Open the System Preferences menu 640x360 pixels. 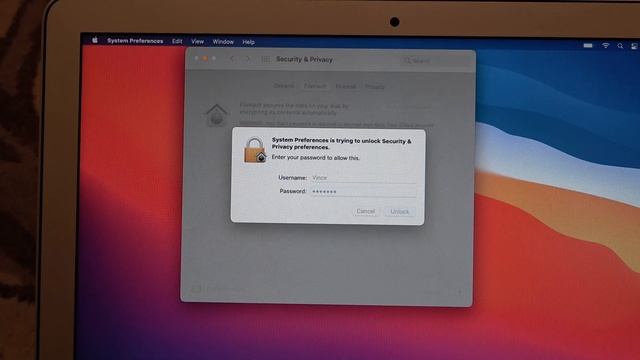coord(135,41)
